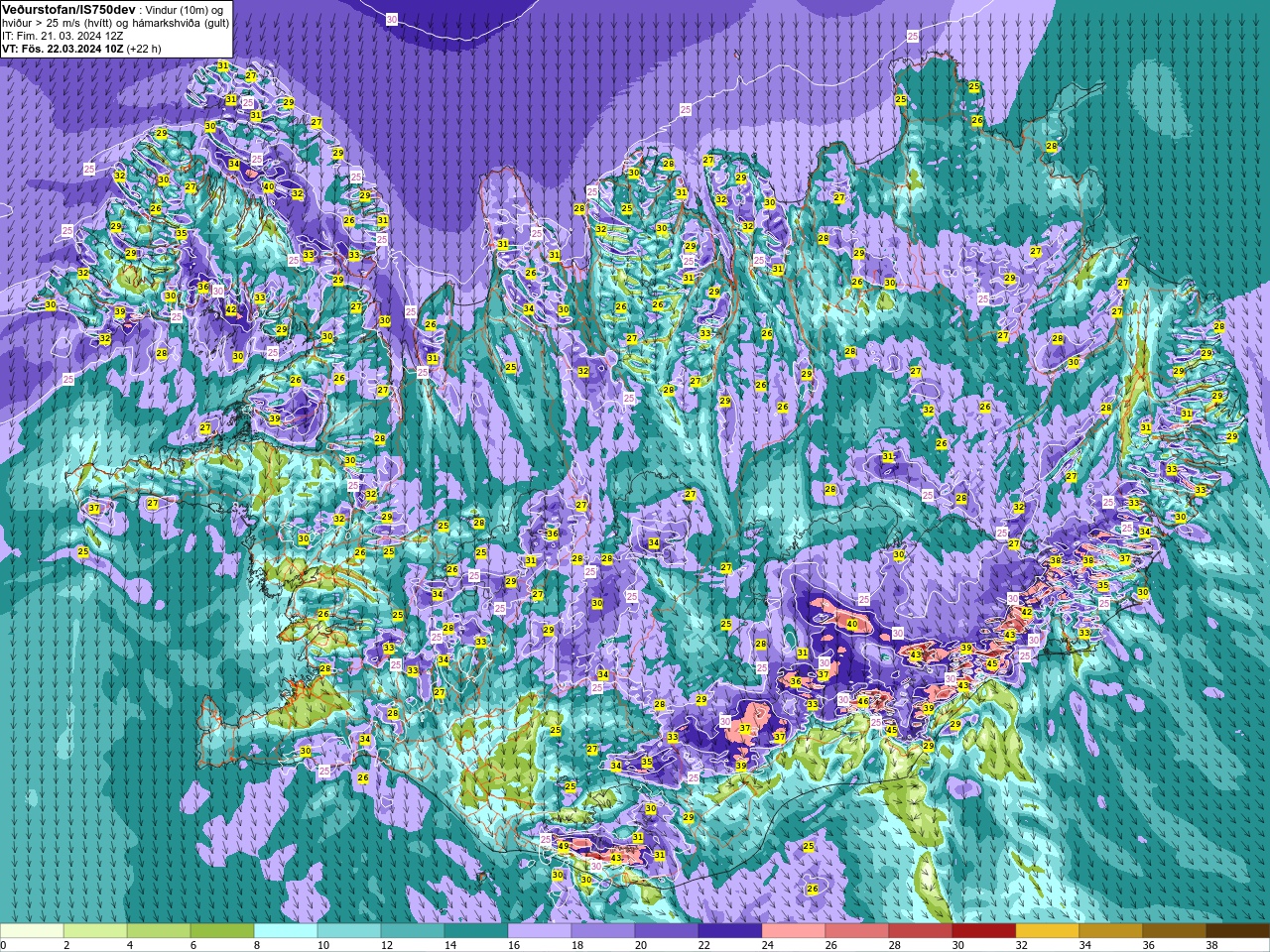Select the 'IT: Fim. 21. 03. 2024 12Z' line
1270x952 pixels.
click(x=63, y=35)
